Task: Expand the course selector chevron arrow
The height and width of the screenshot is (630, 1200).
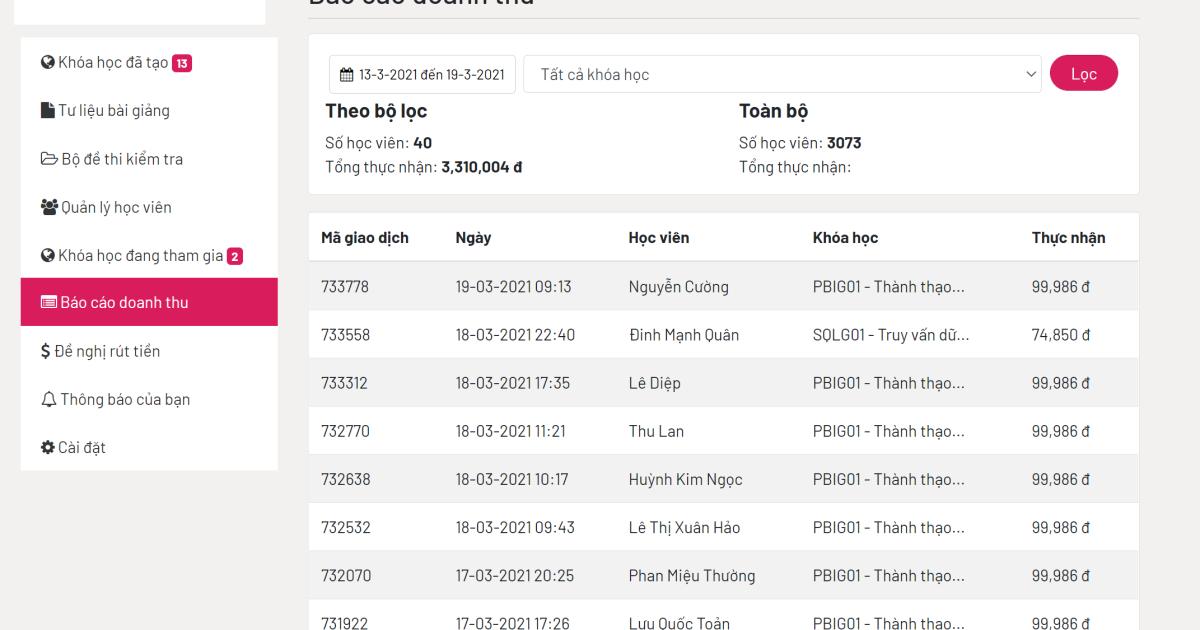Action: pos(1031,73)
